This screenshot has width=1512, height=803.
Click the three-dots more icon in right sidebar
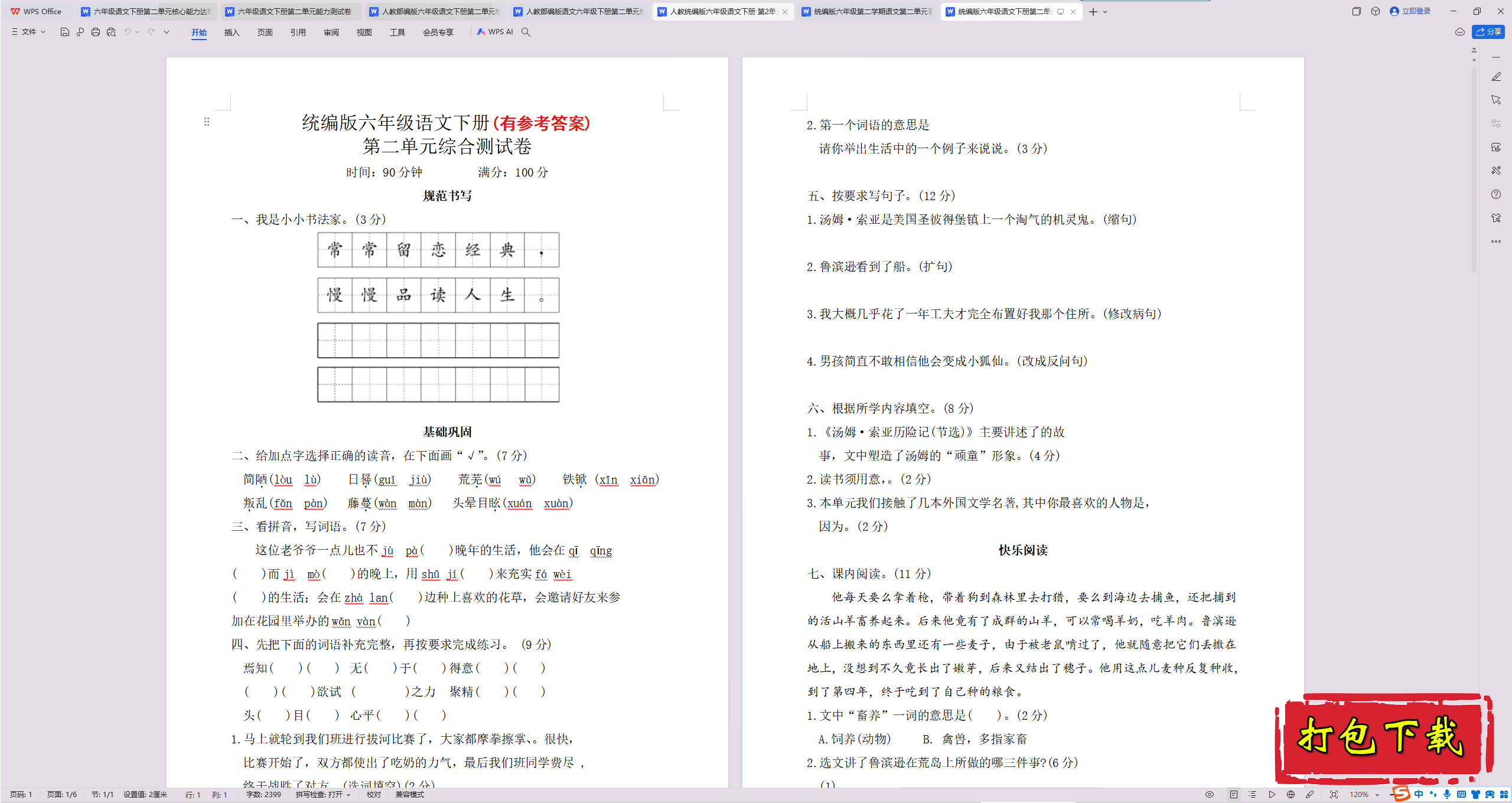click(1496, 241)
